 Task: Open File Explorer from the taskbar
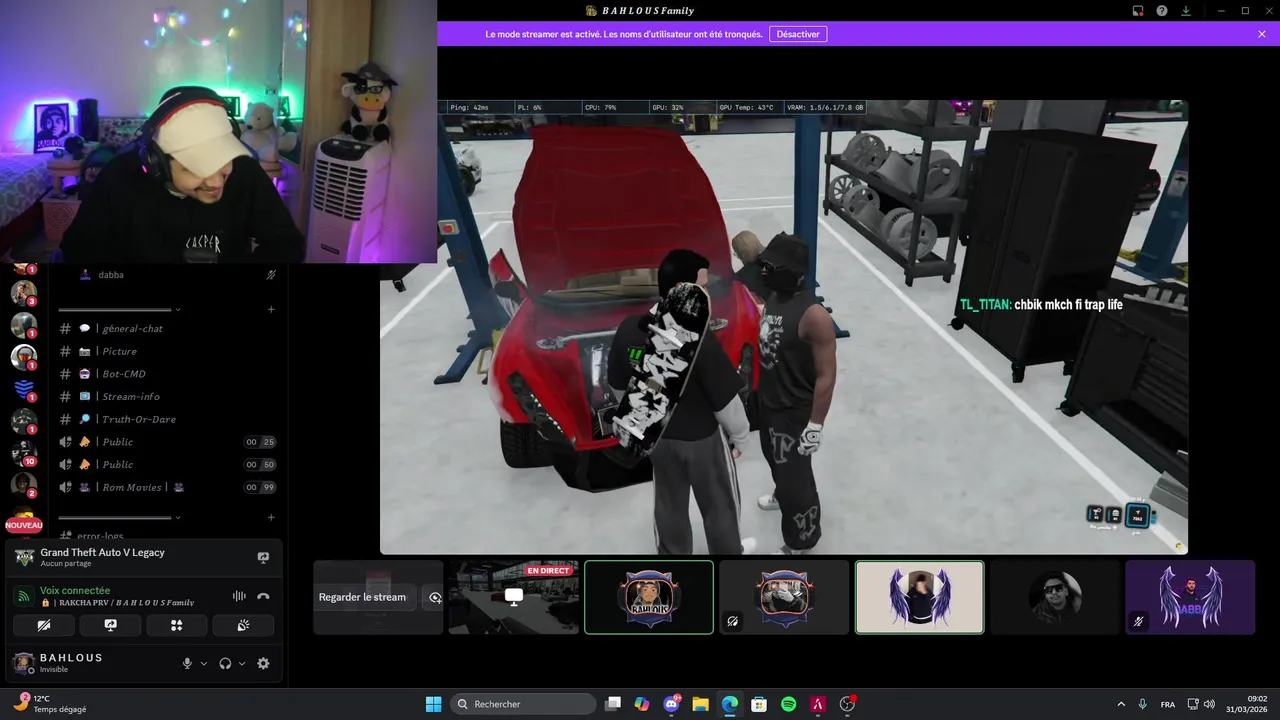[x=700, y=704]
